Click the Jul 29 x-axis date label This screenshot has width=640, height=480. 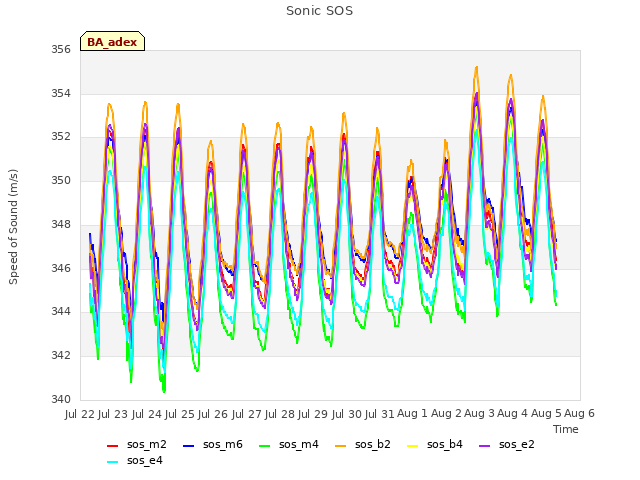(313, 414)
